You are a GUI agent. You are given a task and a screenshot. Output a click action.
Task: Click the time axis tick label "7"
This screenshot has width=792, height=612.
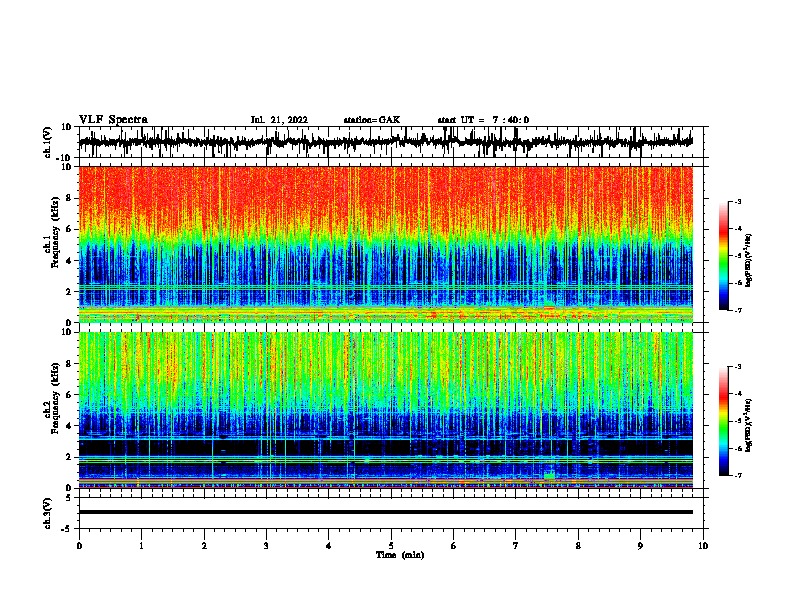(x=516, y=546)
